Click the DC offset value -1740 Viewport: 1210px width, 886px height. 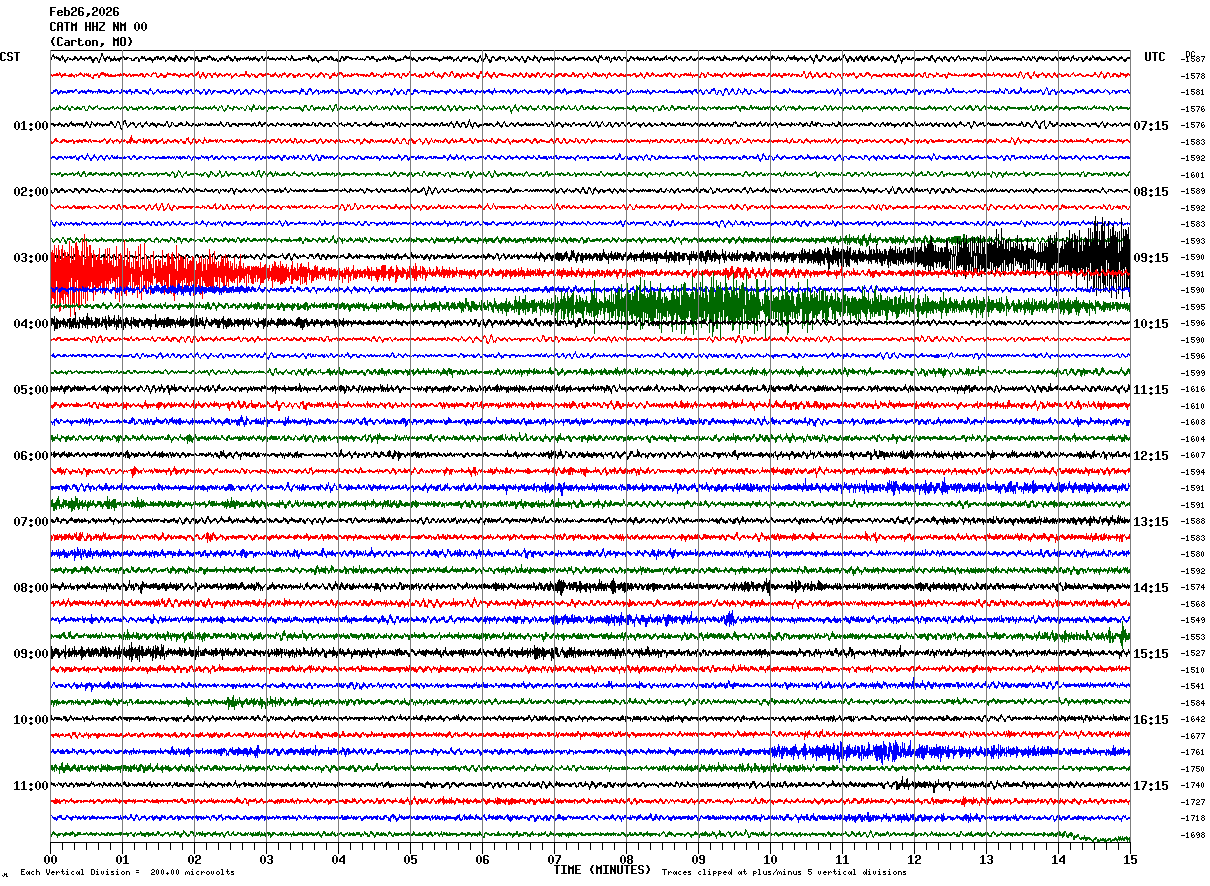[1194, 785]
